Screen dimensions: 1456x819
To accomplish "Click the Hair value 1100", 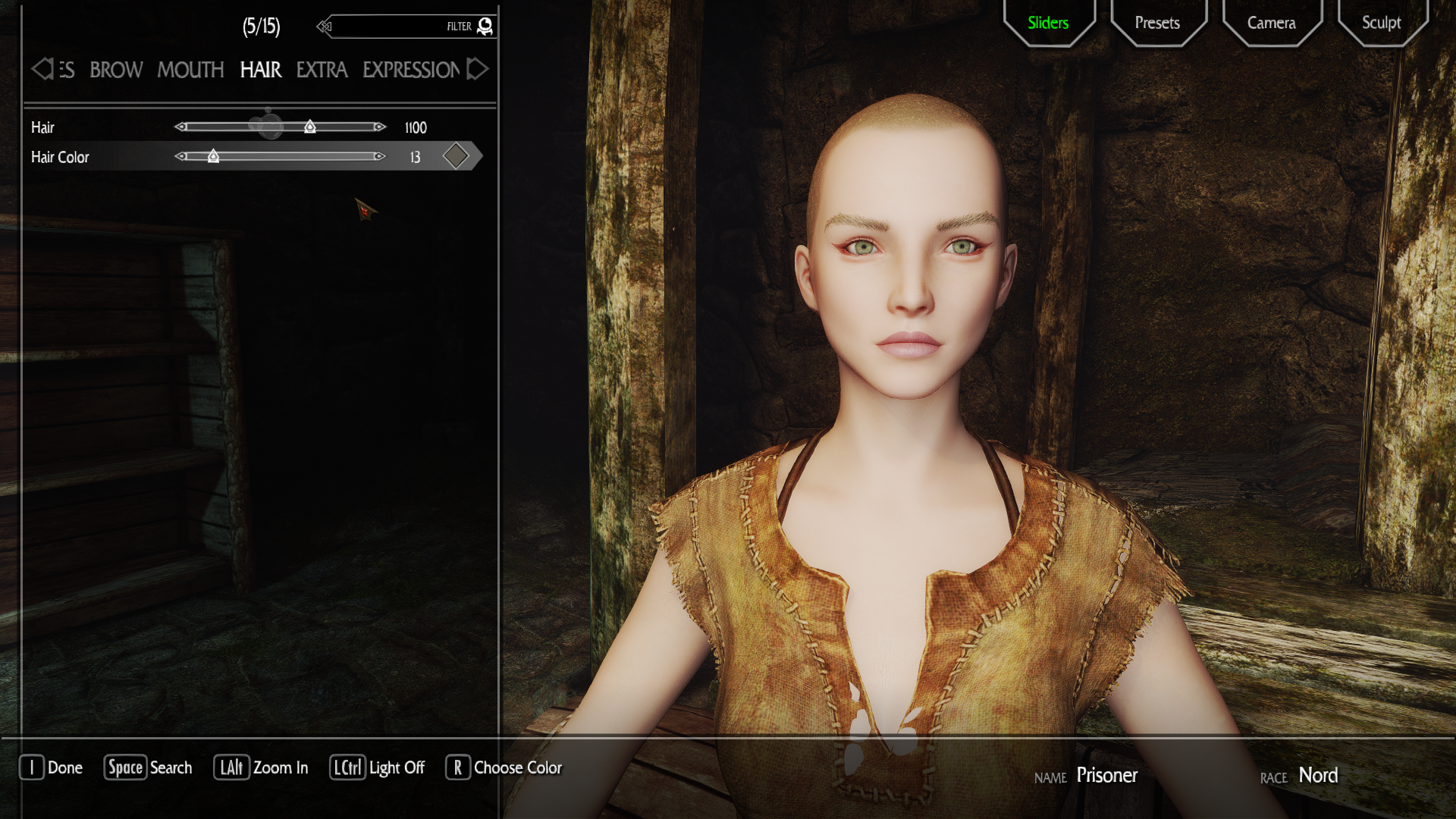I will click(x=416, y=127).
